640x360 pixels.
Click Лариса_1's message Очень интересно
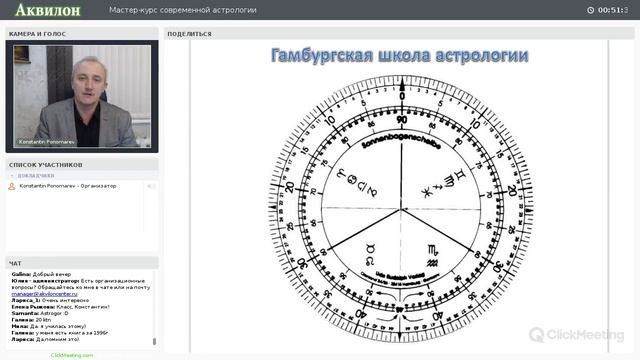click(x=50, y=300)
